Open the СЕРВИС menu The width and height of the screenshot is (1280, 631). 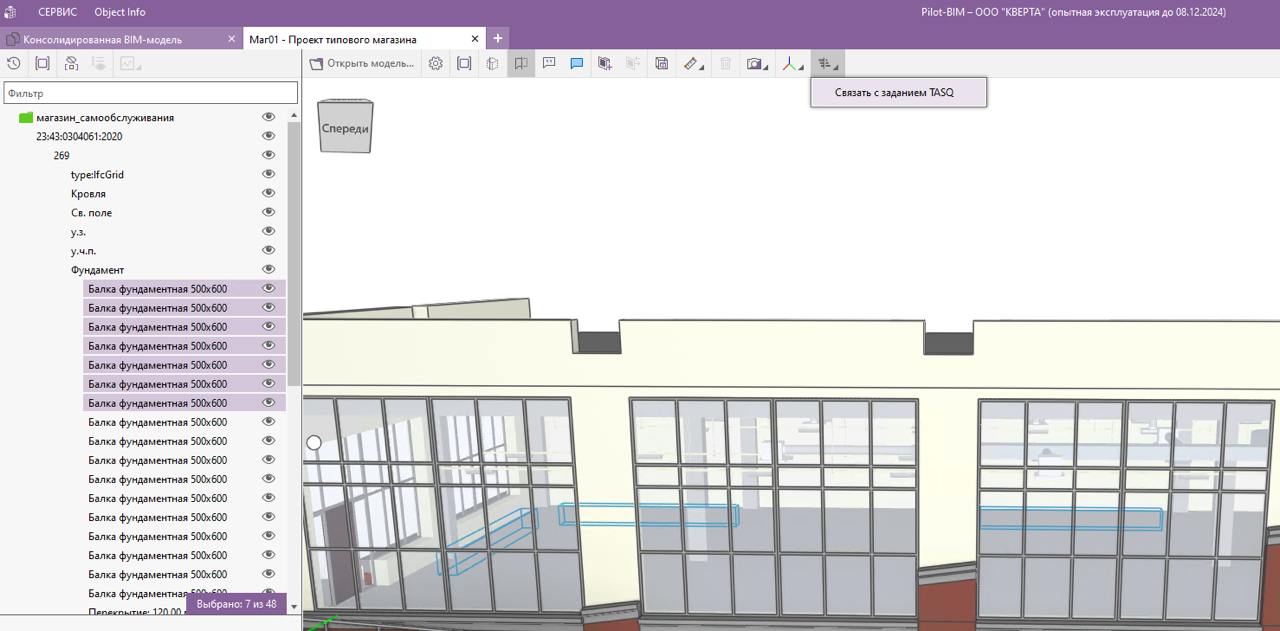58,12
